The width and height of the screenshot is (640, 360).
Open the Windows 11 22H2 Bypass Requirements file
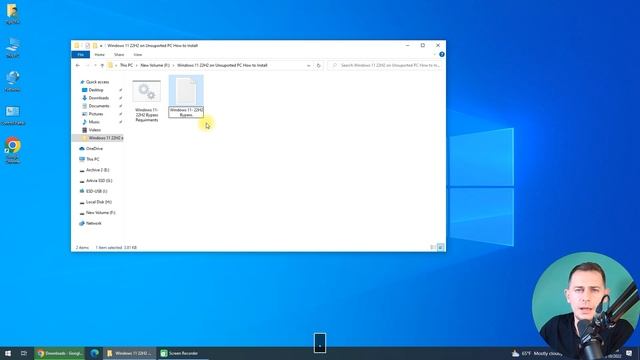[147, 101]
